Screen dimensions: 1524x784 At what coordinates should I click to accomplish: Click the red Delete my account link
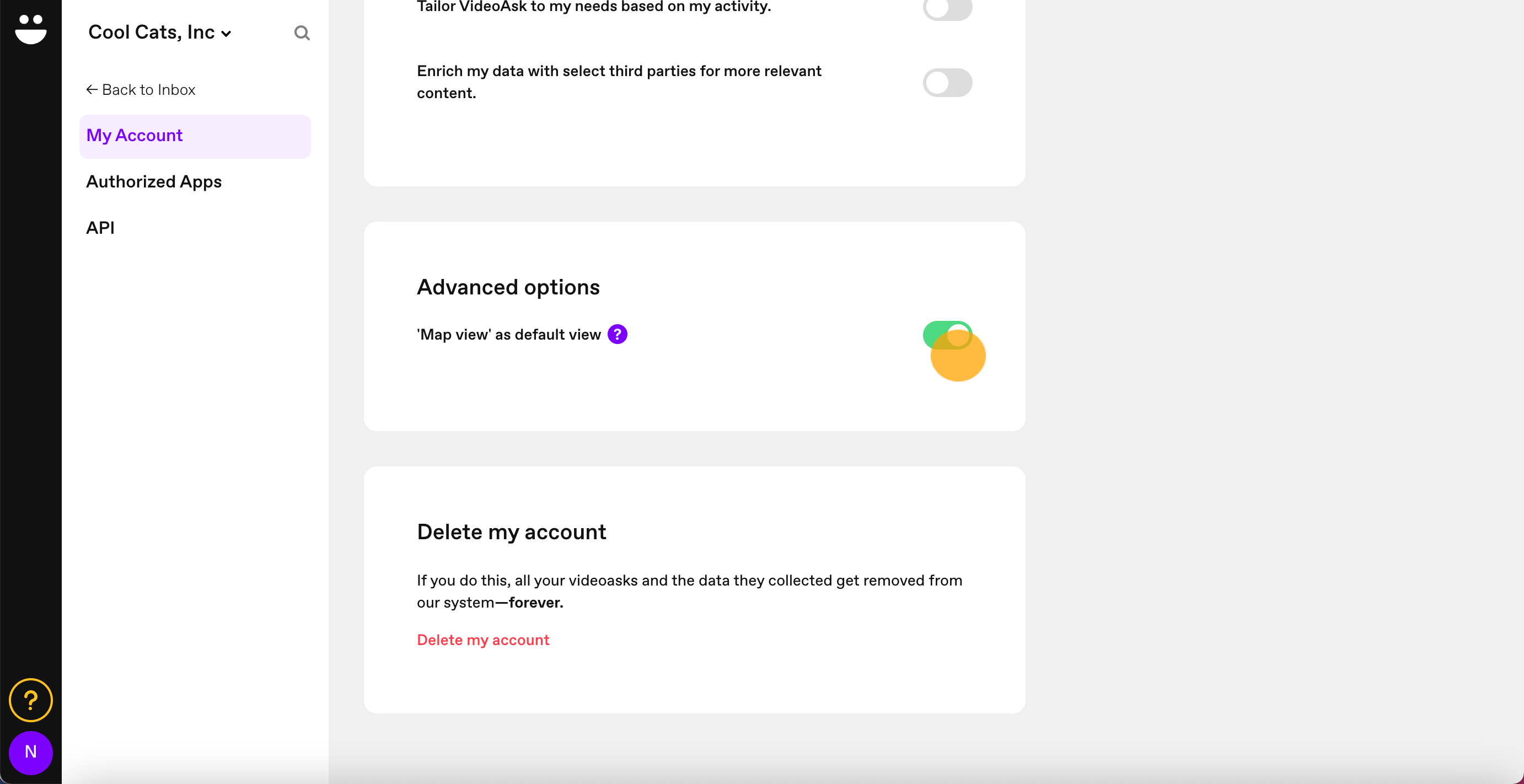(x=483, y=640)
